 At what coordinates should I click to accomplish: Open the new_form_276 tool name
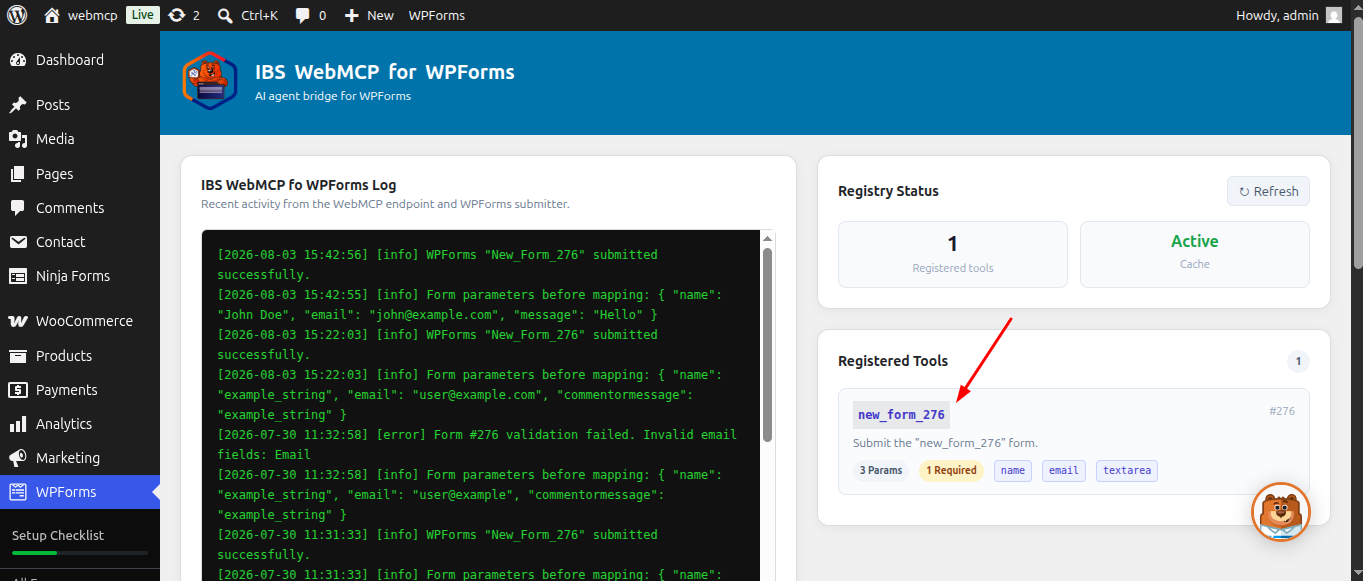[901, 414]
